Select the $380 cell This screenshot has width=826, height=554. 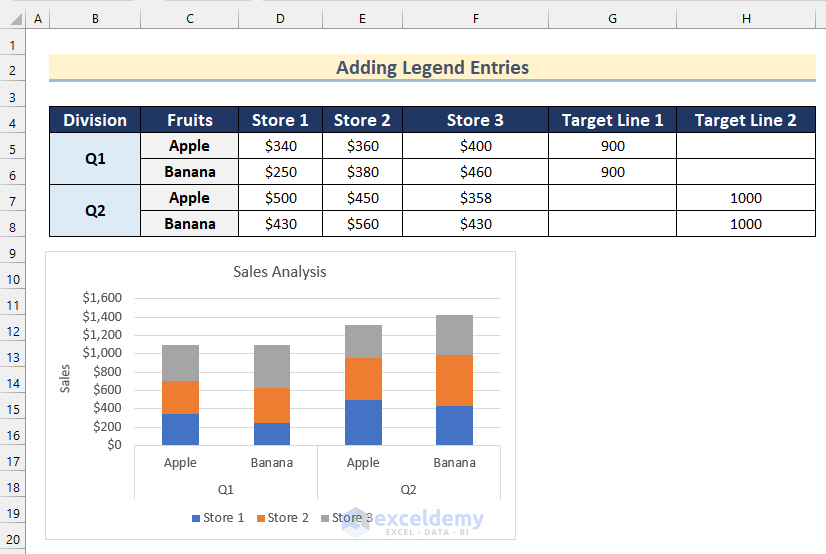point(362,172)
